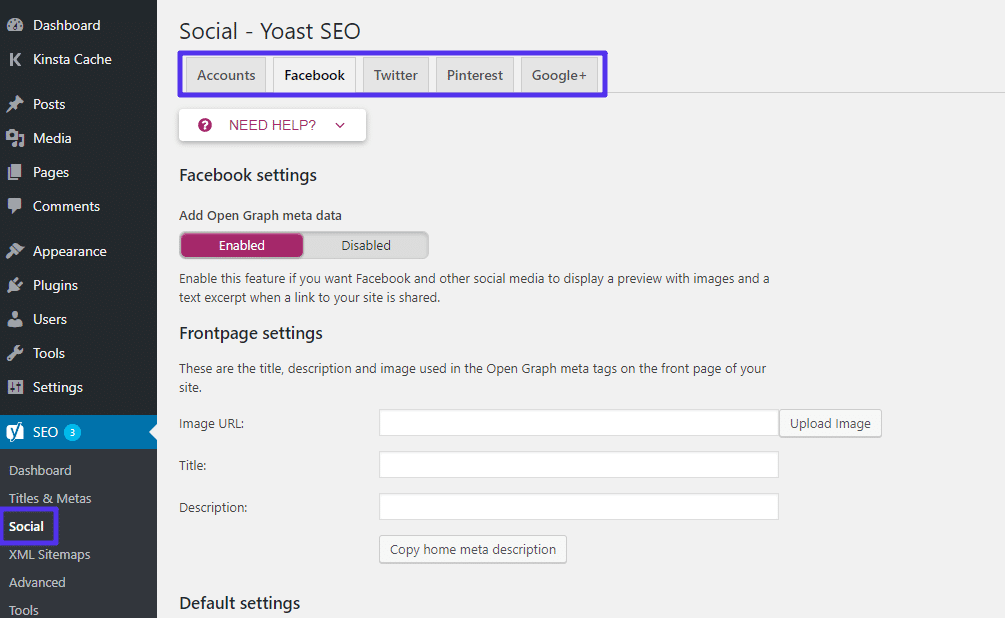Switch to the Facebook tab
The image size is (1005, 618).
(x=315, y=75)
